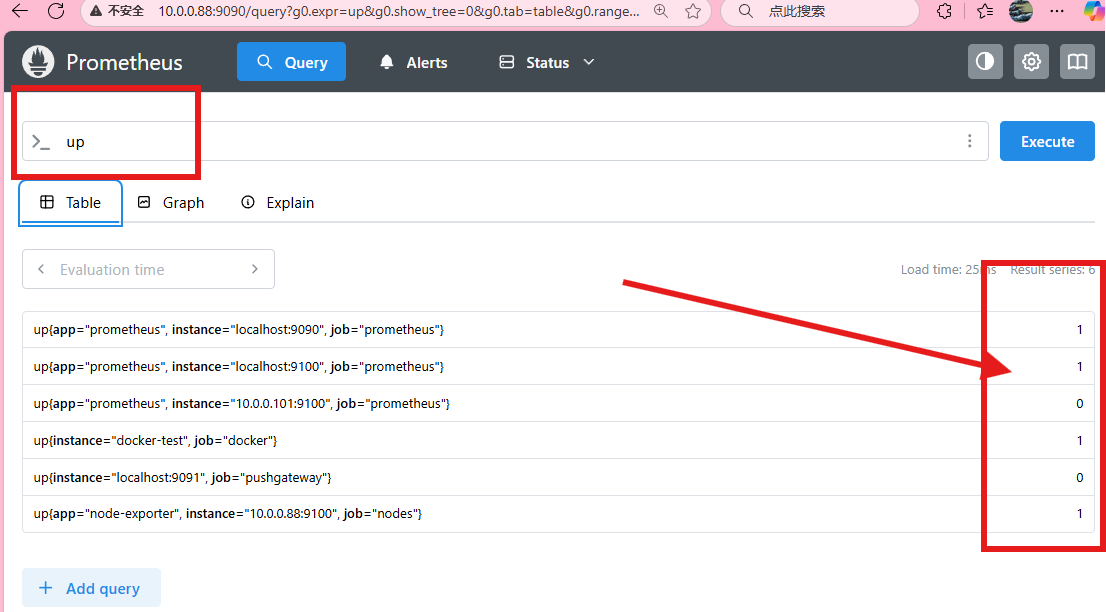The height and width of the screenshot is (612, 1106).
Task: Open the Alerts page
Action: [x=413, y=62]
